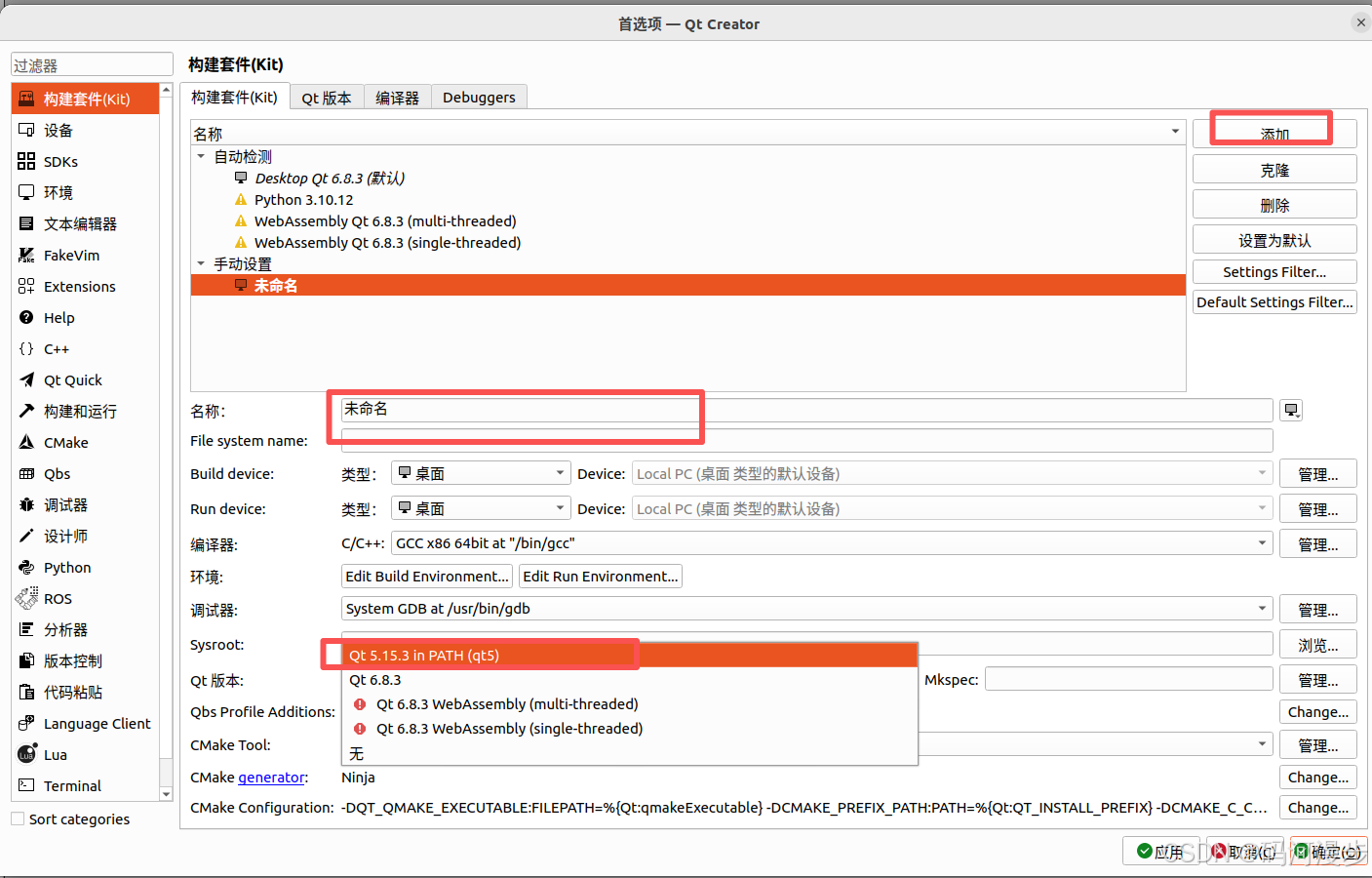Choose Qt 6.8.3 WebAssembly (single-threaded) option
This screenshot has width=1372, height=878.
[629, 729]
